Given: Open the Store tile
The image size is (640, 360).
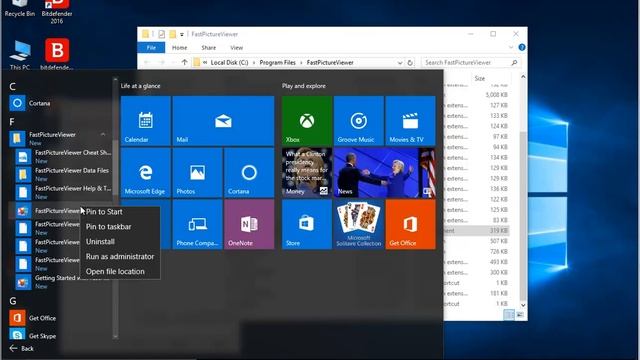Looking at the screenshot, I should click(x=307, y=224).
